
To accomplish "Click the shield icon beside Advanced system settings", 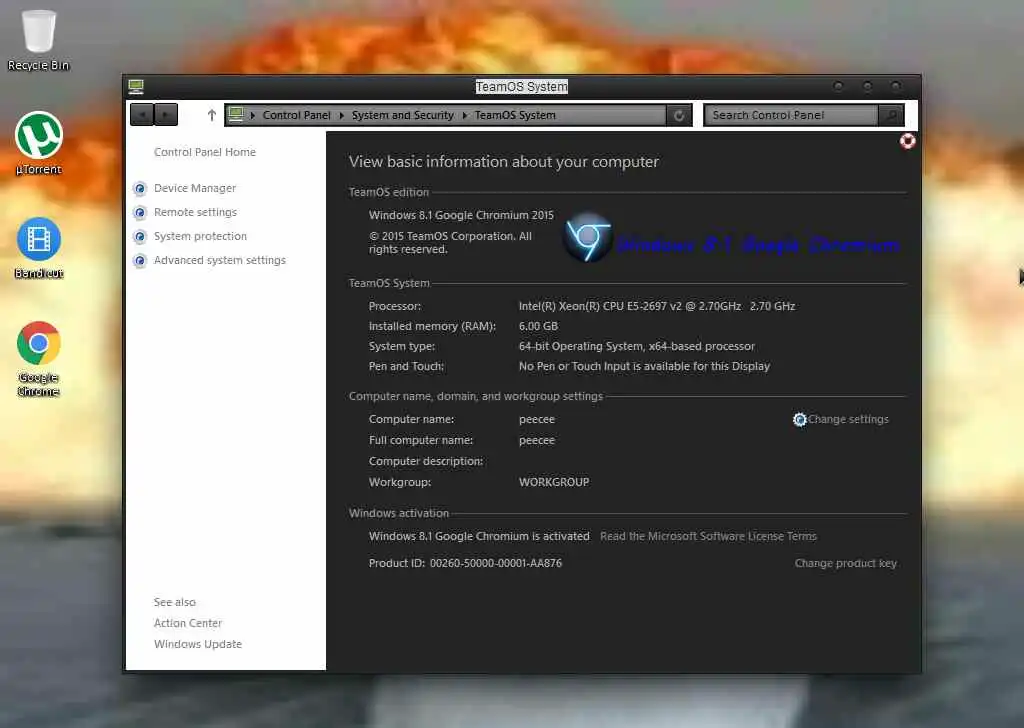I will (139, 261).
